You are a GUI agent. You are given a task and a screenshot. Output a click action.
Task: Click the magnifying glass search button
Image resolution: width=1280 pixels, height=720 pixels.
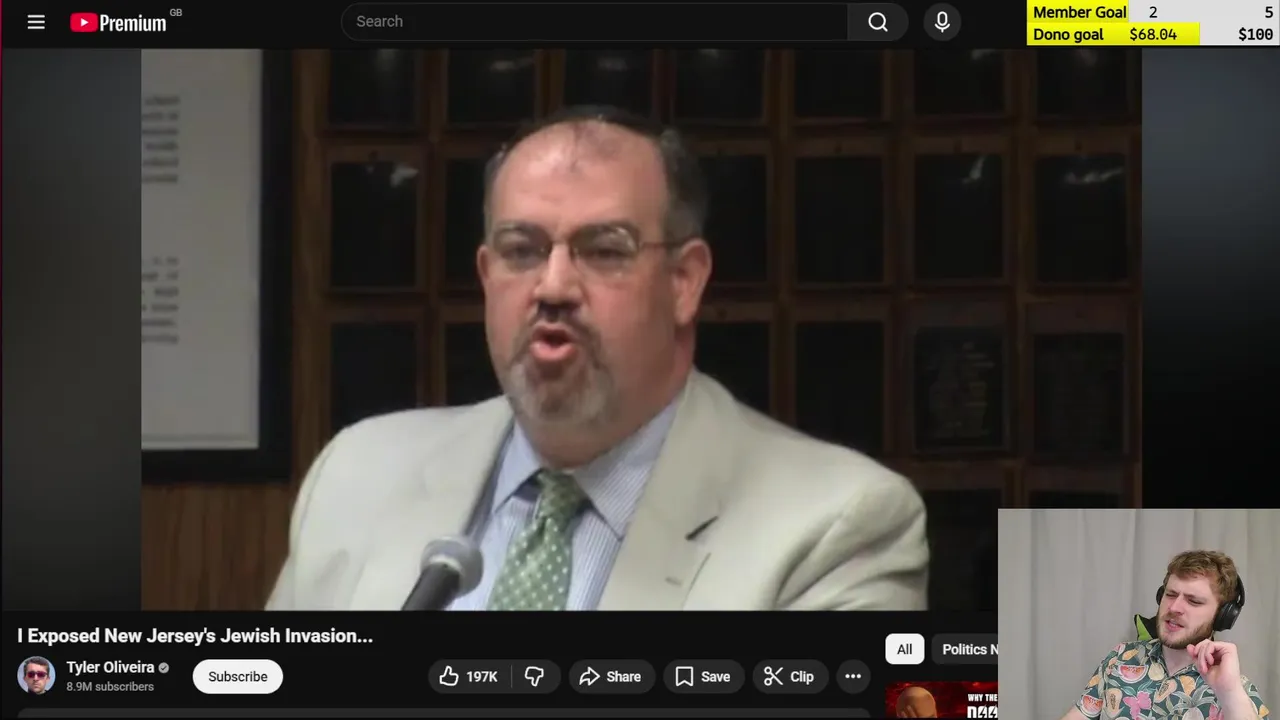878,22
